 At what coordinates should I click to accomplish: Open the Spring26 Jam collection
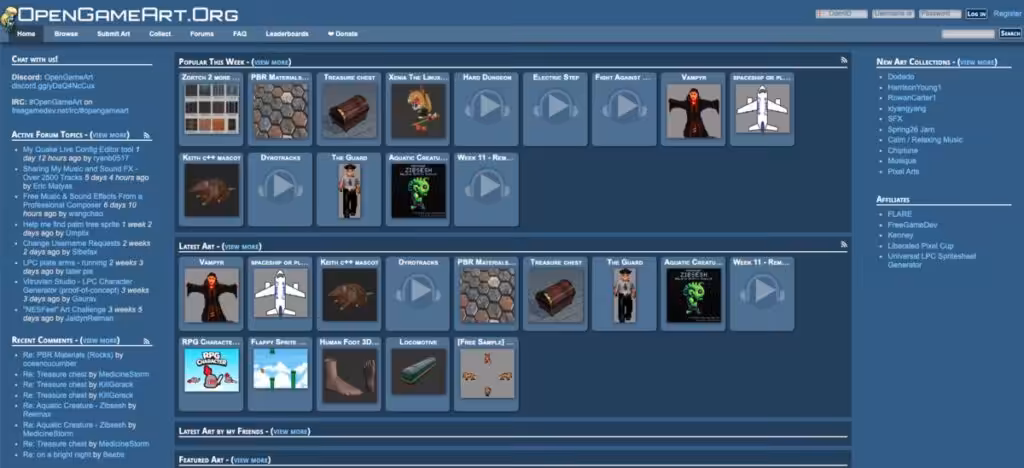910,129
